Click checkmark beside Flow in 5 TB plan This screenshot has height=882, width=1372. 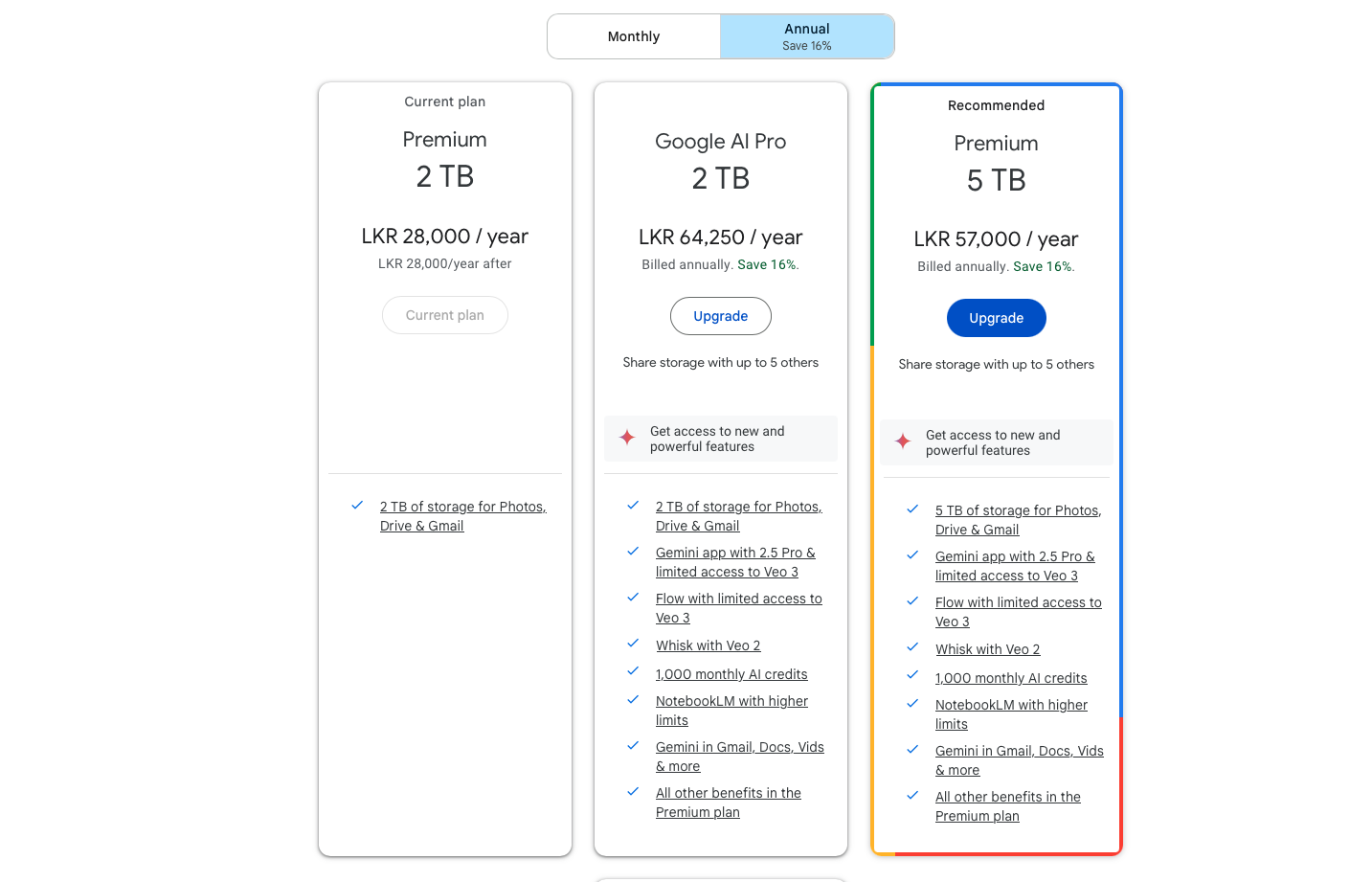coord(912,600)
